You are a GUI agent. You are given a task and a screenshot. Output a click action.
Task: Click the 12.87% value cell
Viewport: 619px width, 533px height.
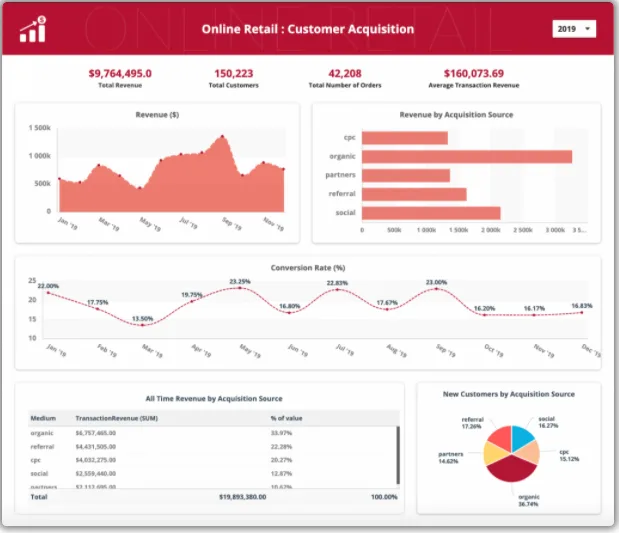point(281,473)
